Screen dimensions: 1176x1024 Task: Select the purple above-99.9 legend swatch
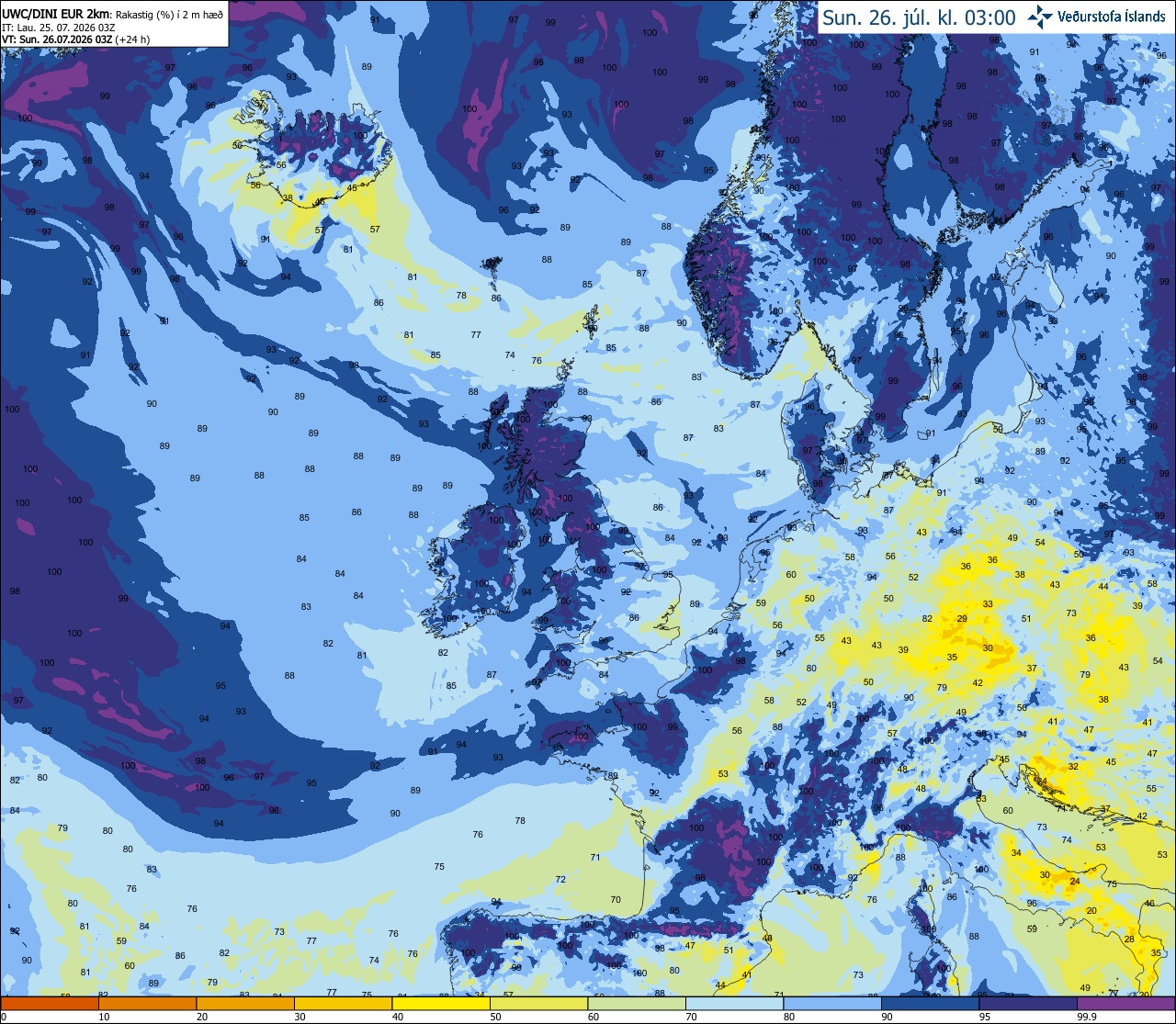[1125, 1004]
